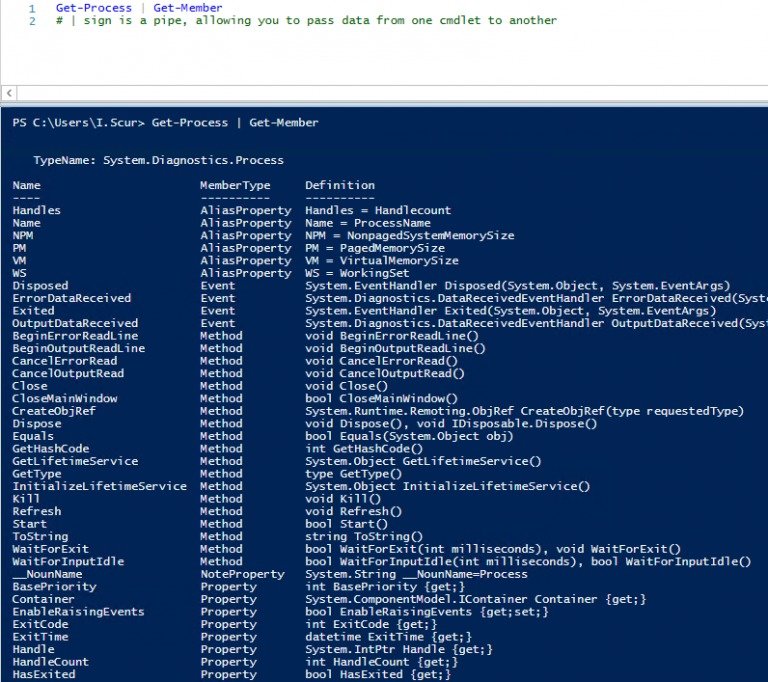Click 'Name = ProcessName' definition
Image resolution: width=768 pixels, height=682 pixels.
pos(368,223)
